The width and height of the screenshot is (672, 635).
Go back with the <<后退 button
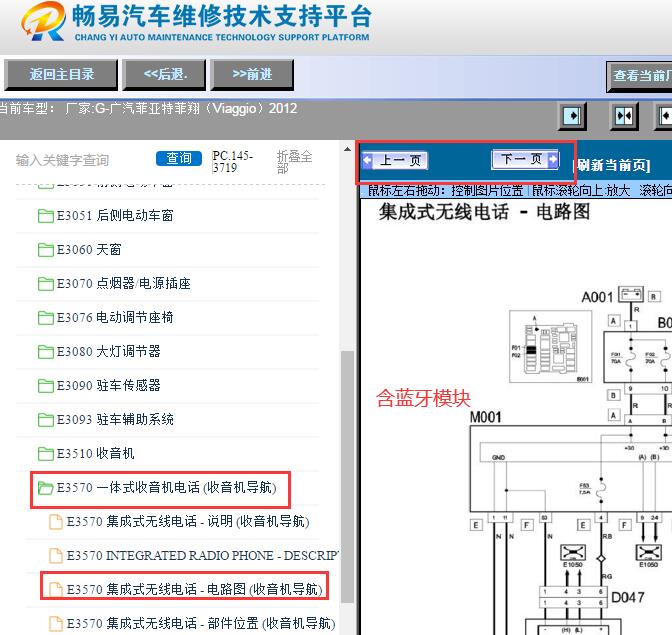tap(164, 75)
